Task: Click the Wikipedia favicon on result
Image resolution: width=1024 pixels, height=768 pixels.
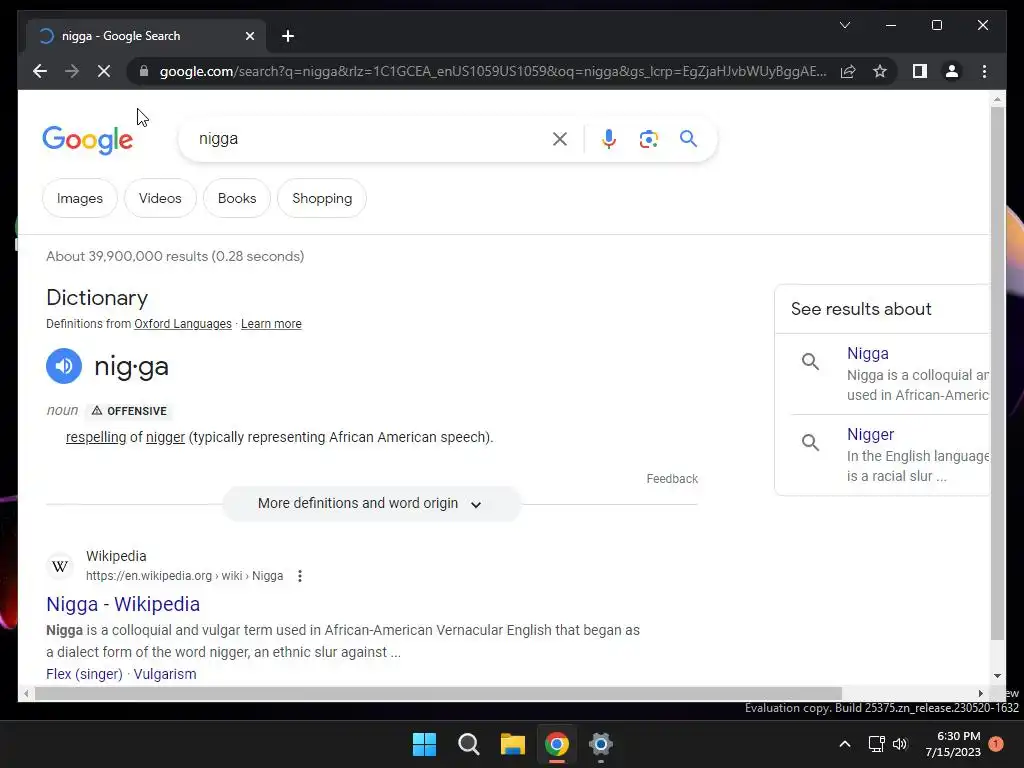Action: (60, 566)
